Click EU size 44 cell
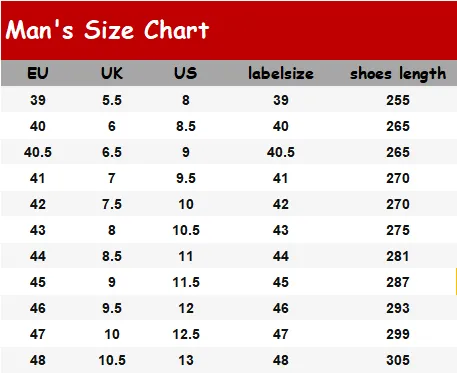Image resolution: width=457 pixels, height=373 pixels. (38, 256)
